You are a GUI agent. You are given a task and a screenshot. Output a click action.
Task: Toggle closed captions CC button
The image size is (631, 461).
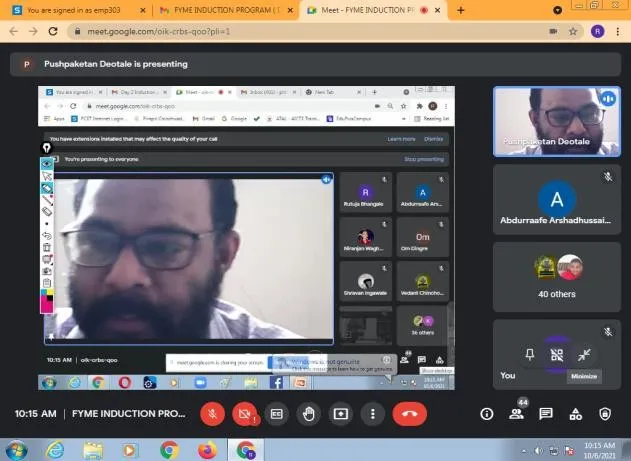click(x=276, y=414)
